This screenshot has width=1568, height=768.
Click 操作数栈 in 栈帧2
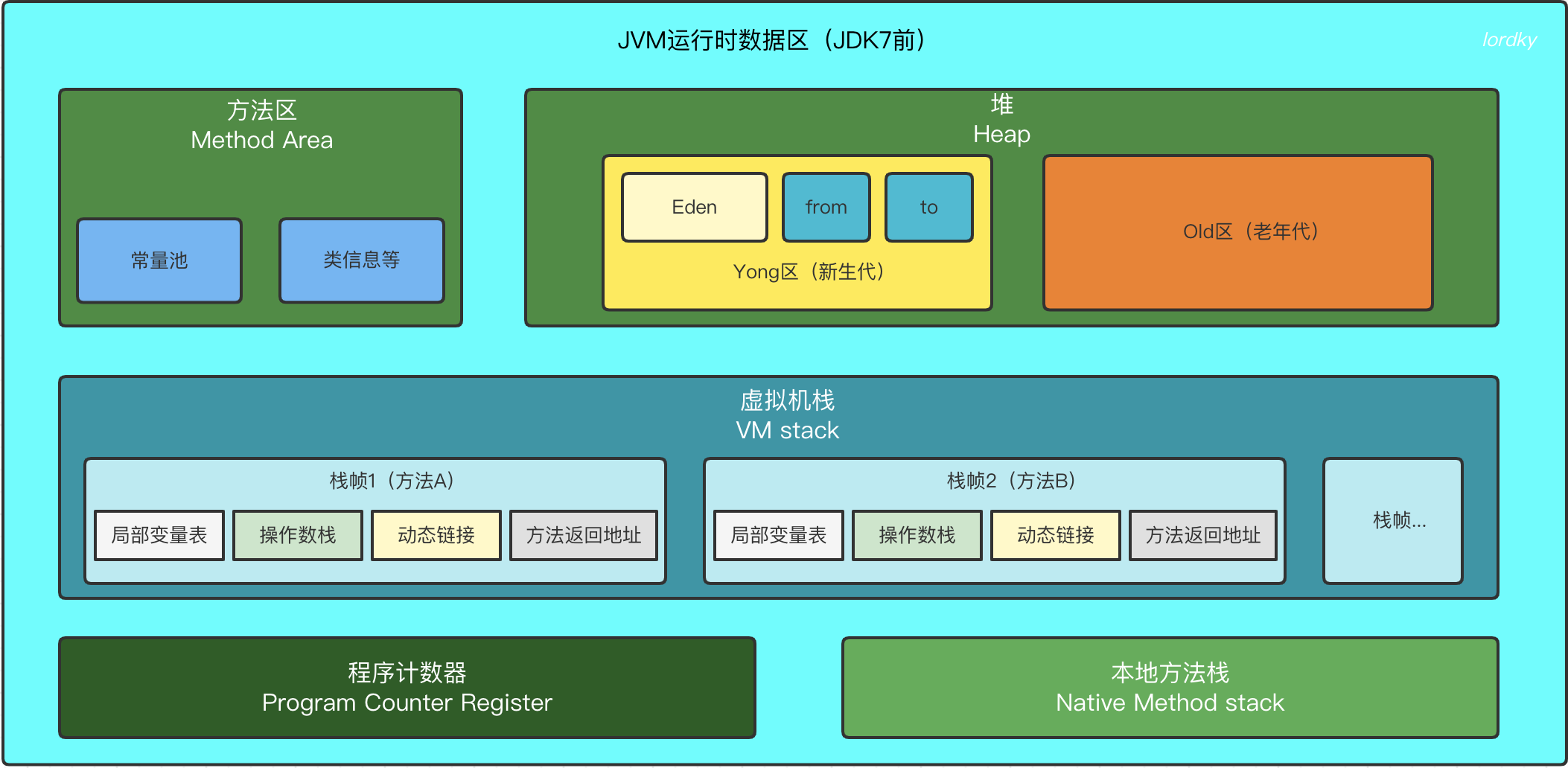pyautogui.click(x=917, y=535)
